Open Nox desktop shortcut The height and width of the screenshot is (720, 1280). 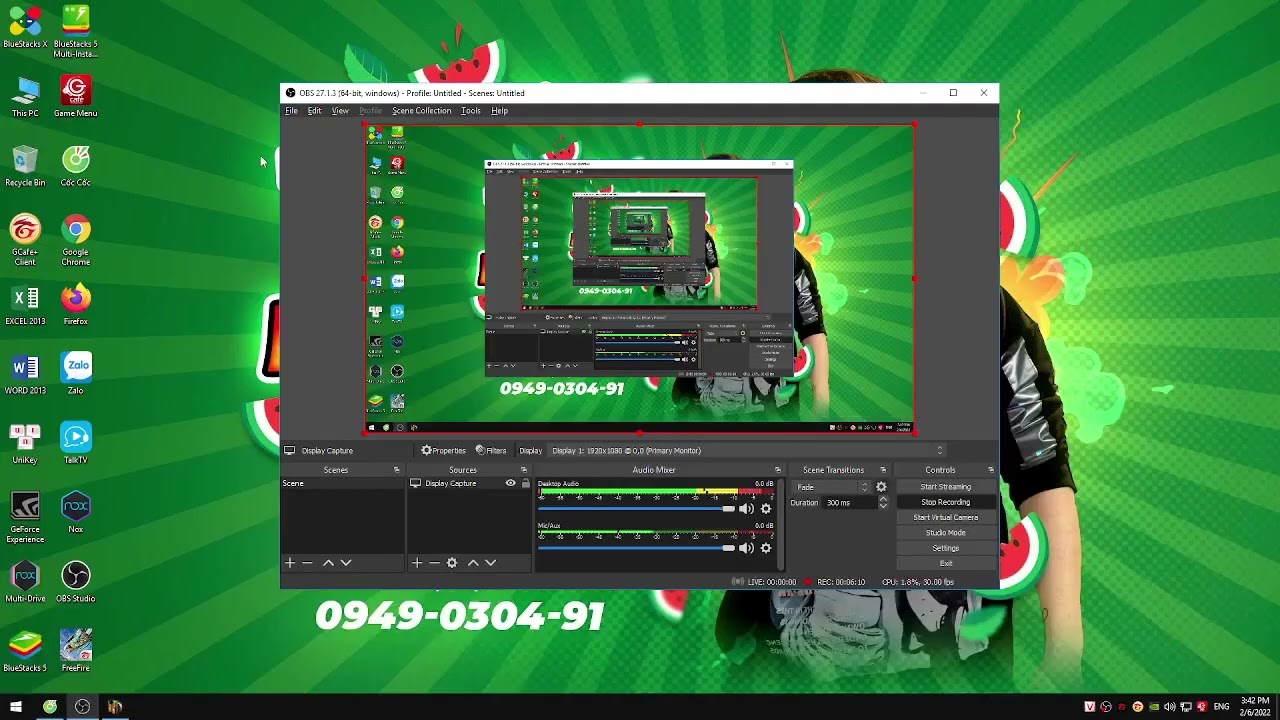click(x=75, y=512)
